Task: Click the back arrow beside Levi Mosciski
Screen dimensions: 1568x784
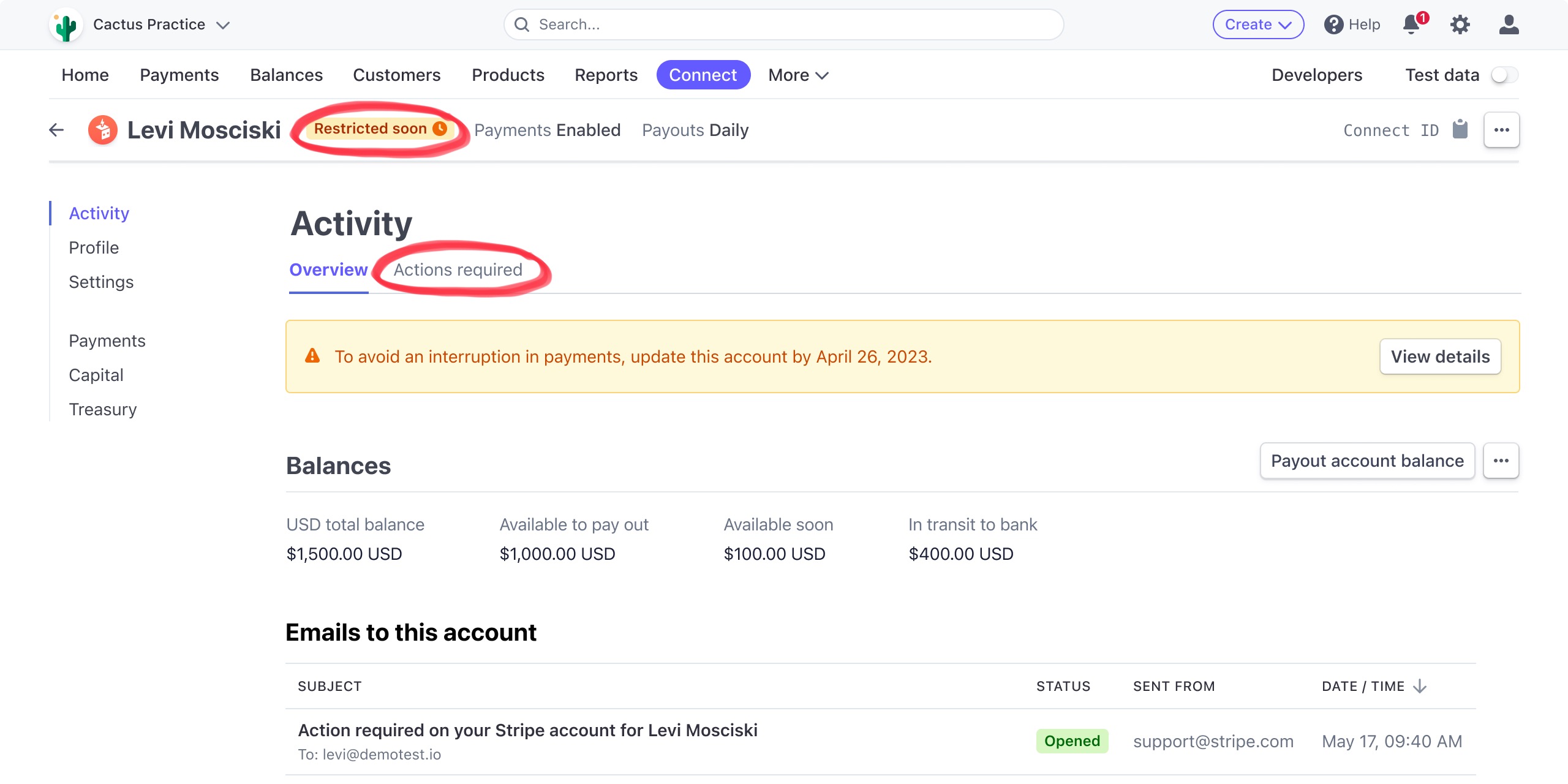Action: point(56,130)
